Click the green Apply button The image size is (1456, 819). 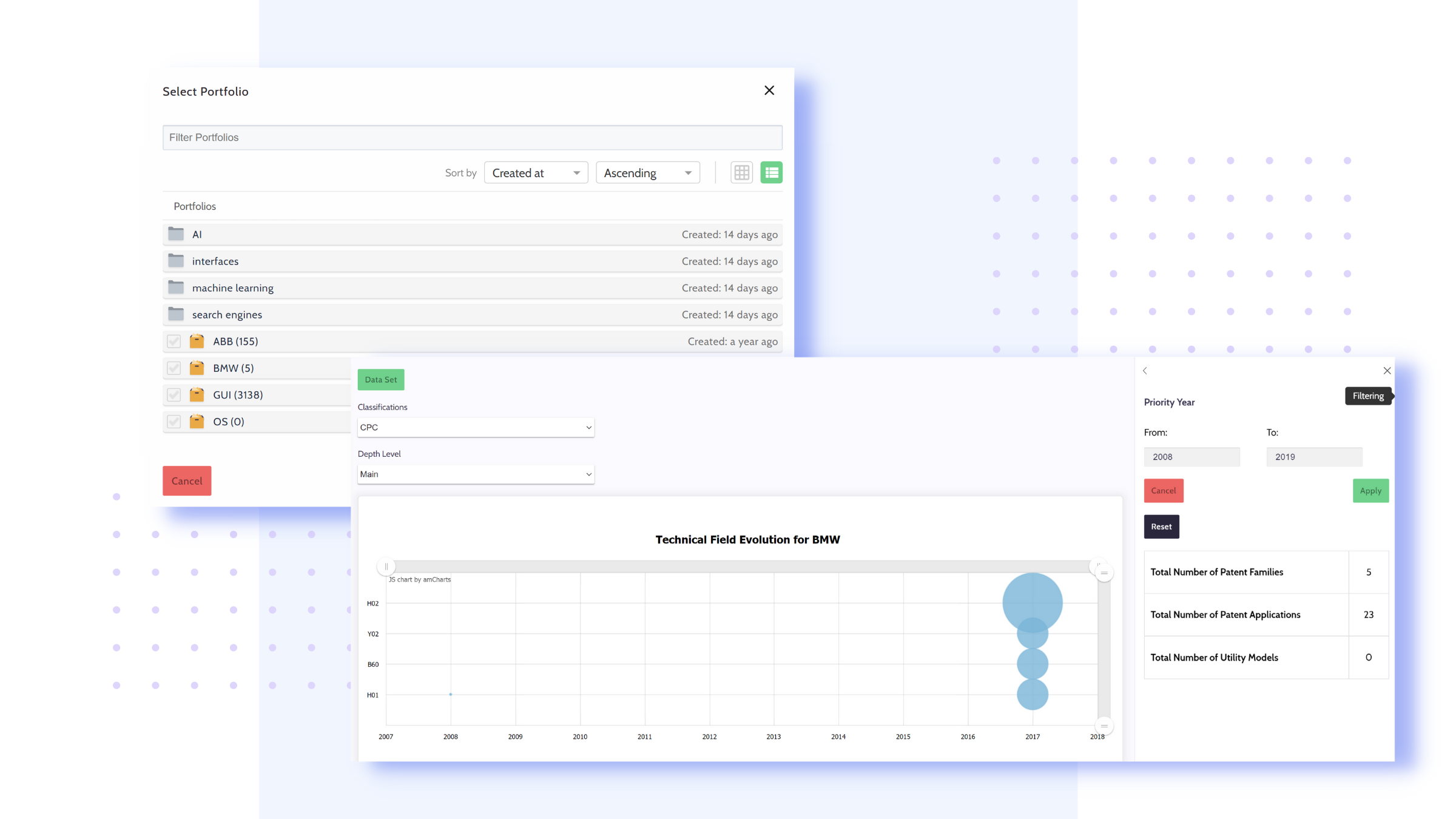click(x=1370, y=490)
